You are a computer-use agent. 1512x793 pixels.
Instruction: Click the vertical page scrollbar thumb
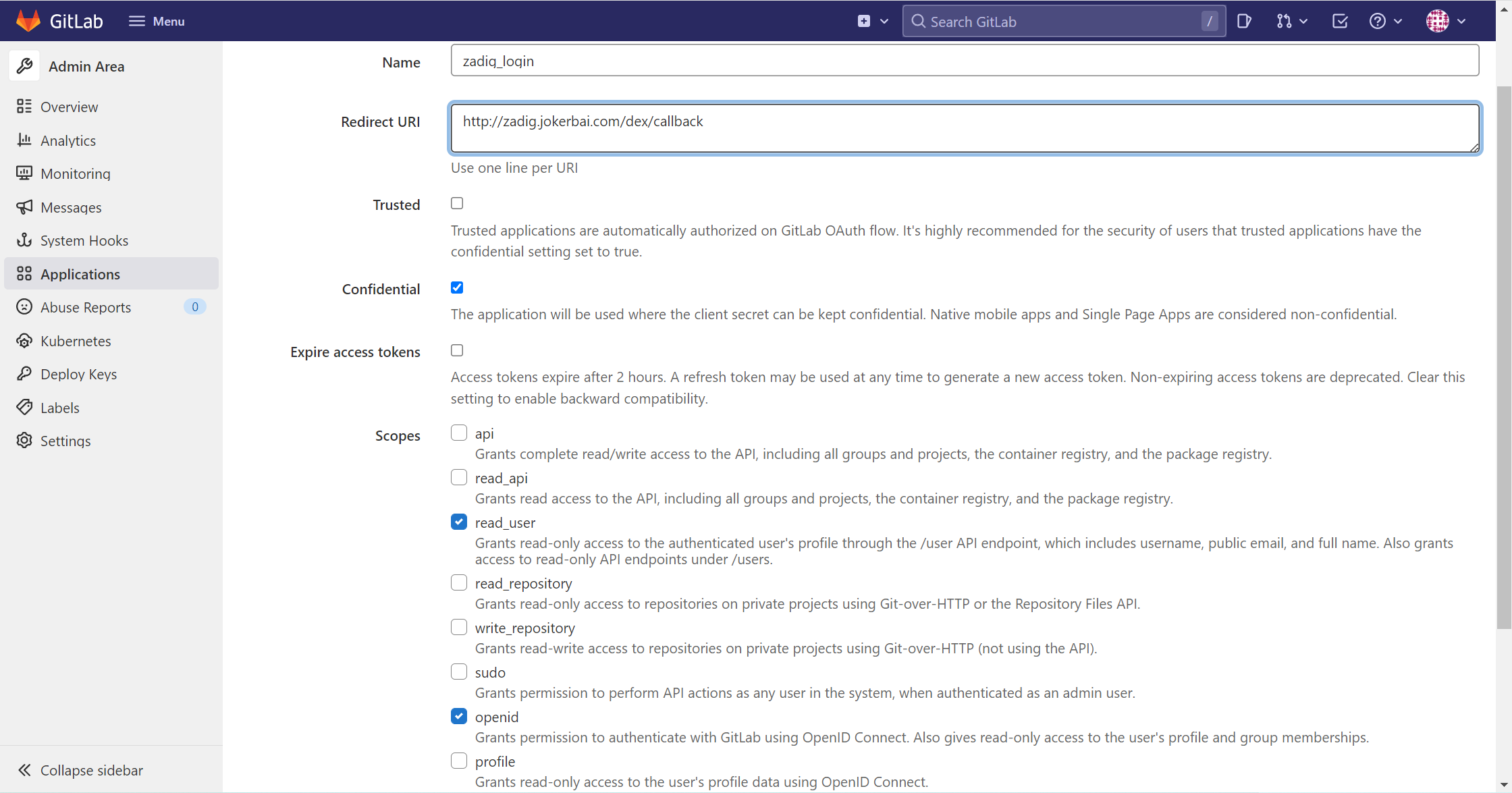click(1504, 358)
